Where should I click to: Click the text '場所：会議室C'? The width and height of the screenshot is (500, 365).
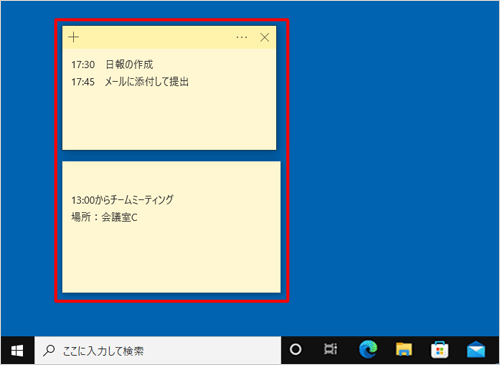[104, 217]
